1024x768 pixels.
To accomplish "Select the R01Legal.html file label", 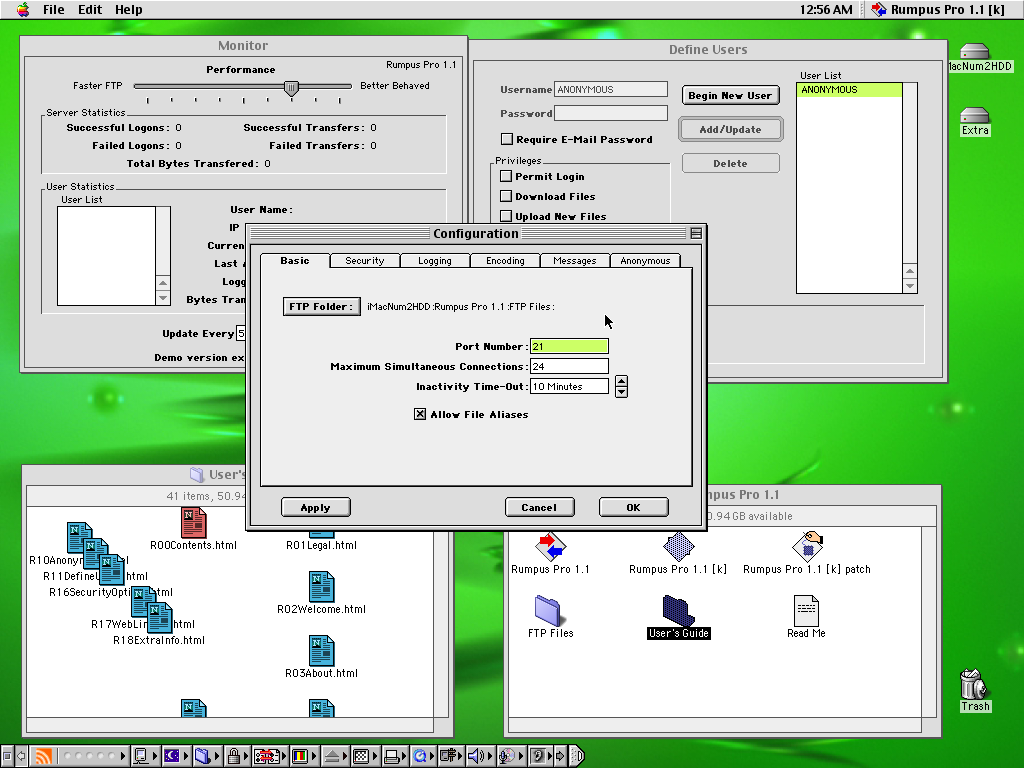I will pos(321,545).
